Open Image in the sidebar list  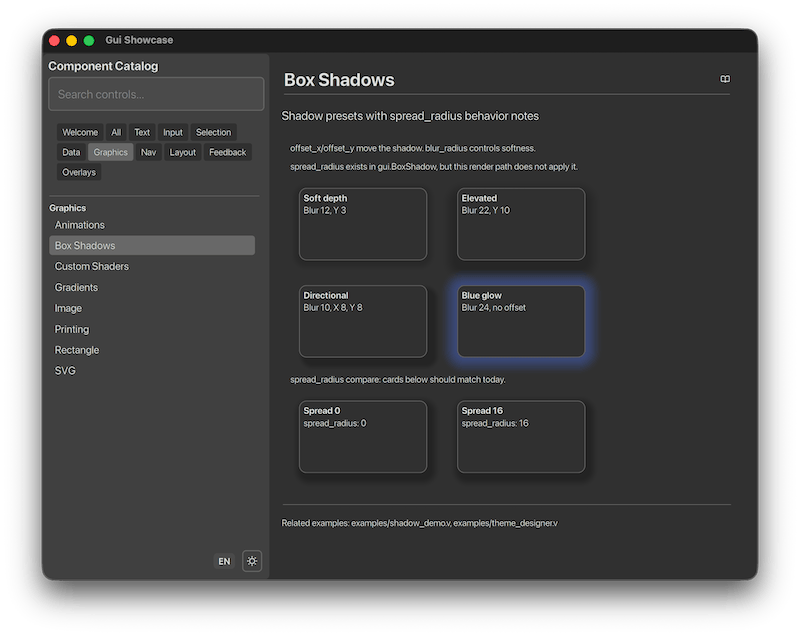(x=152, y=308)
